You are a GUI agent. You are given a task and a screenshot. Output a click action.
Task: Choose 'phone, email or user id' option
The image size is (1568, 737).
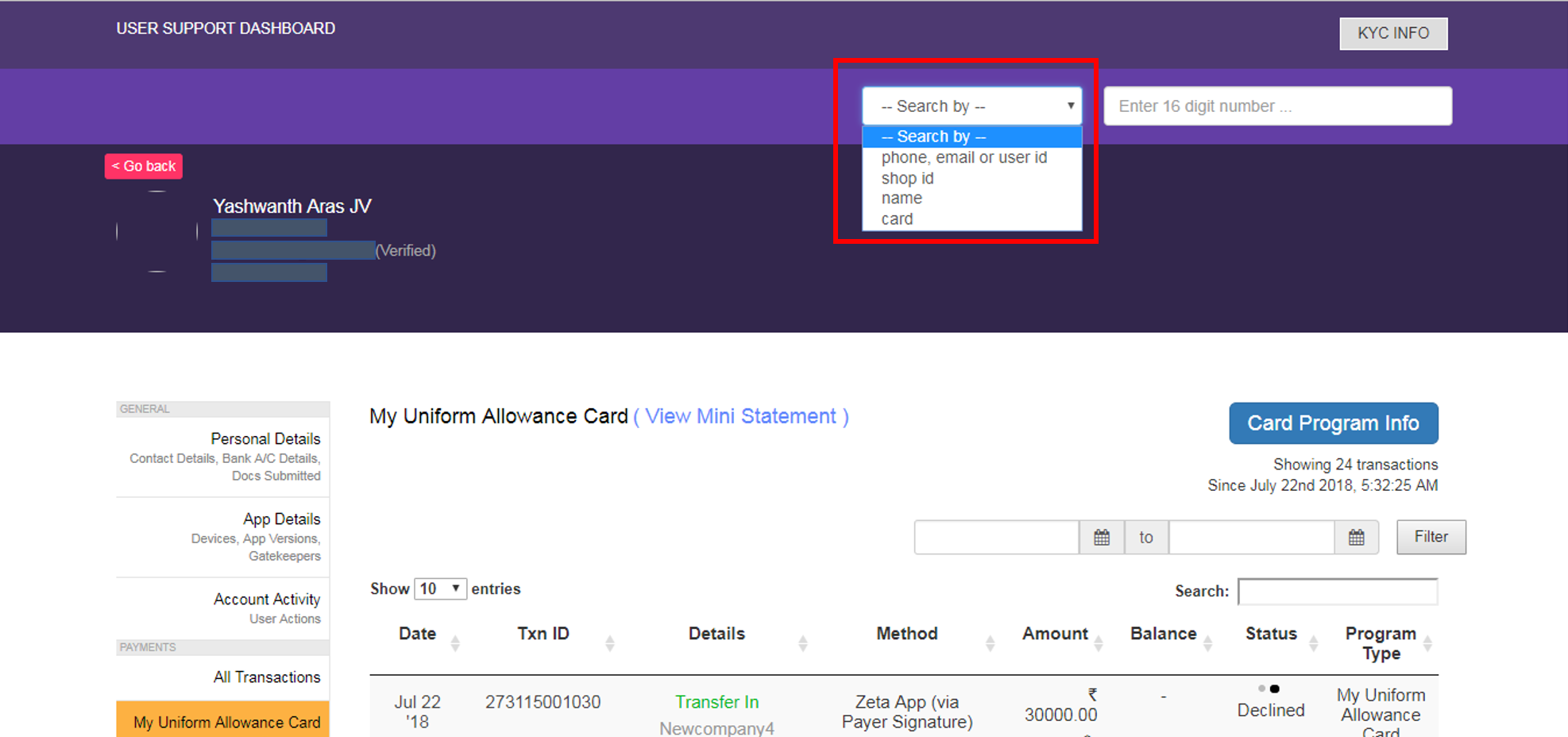click(x=972, y=157)
